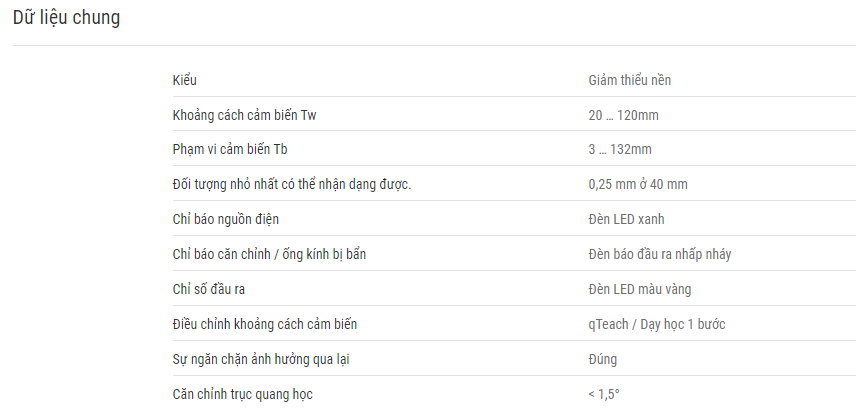This screenshot has height=414, width=856.
Task: Click the 'Dữ liệu chung' section heading
Action: click(x=66, y=18)
